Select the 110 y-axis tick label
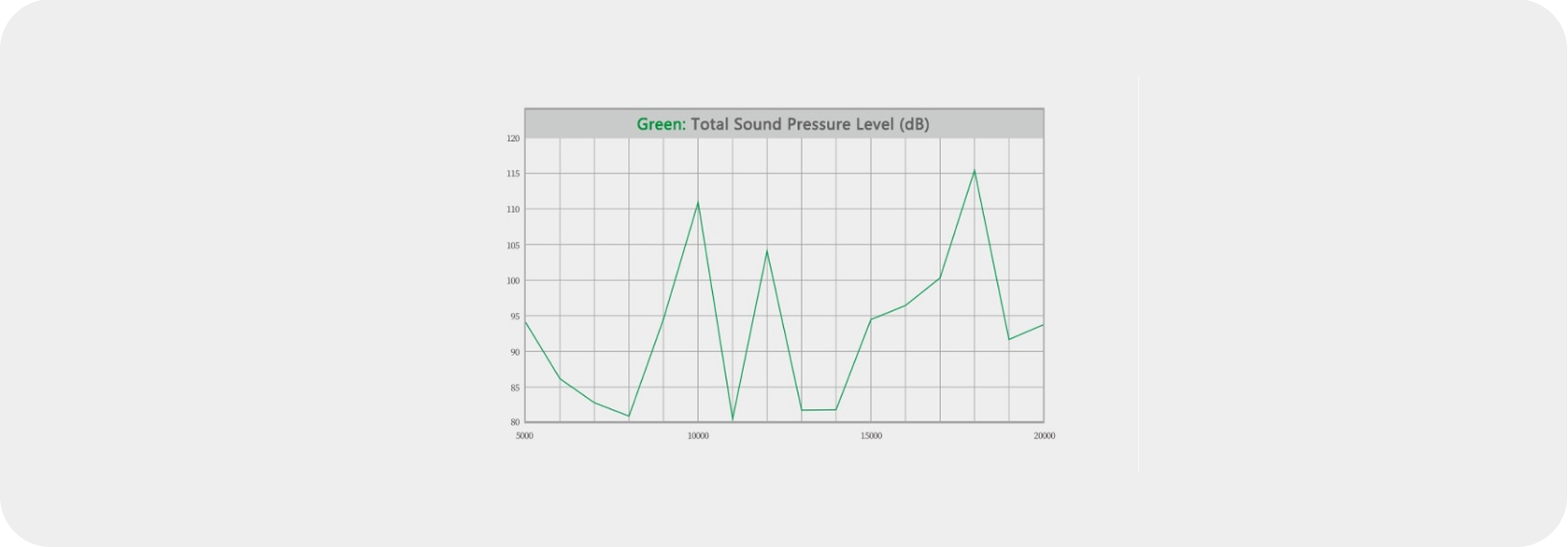 point(513,210)
